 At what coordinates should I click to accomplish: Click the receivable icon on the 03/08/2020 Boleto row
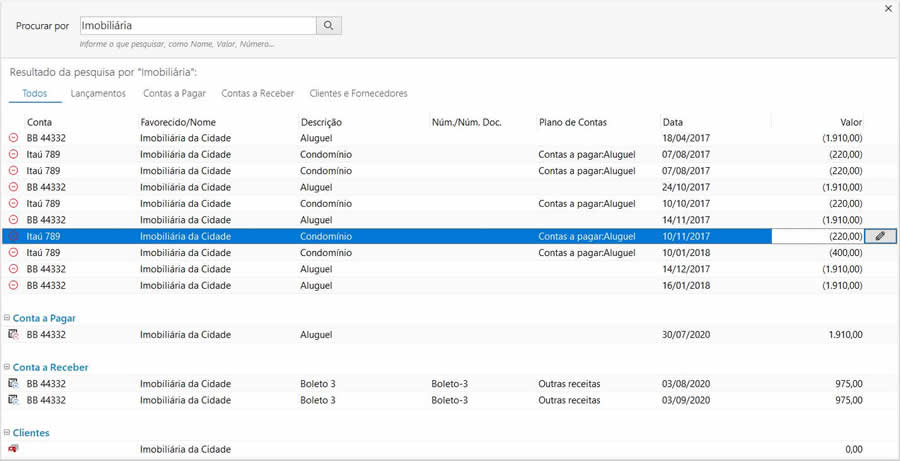(13, 384)
